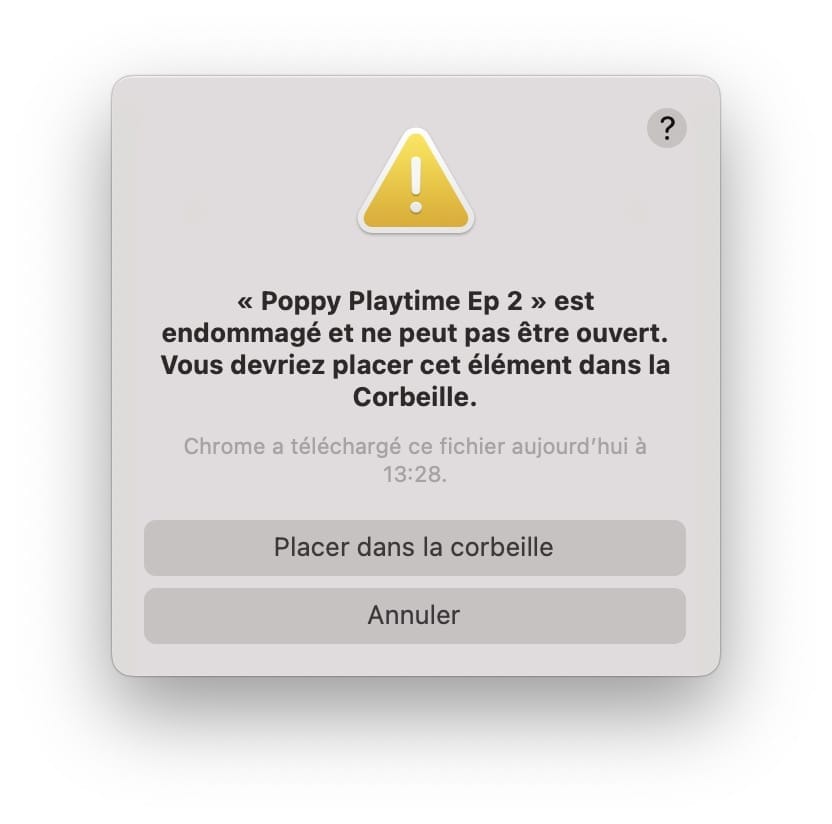Click the exclamation mark inside the triangle

(416, 184)
